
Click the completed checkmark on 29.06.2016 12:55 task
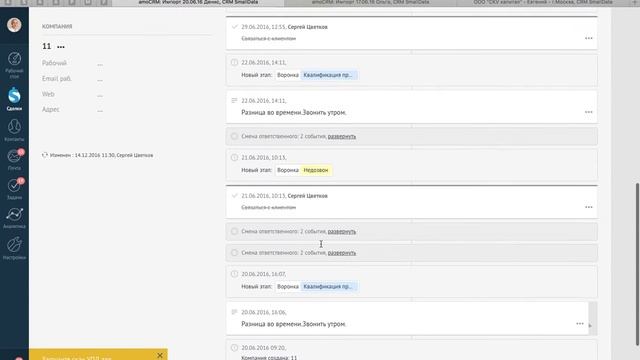click(x=234, y=27)
